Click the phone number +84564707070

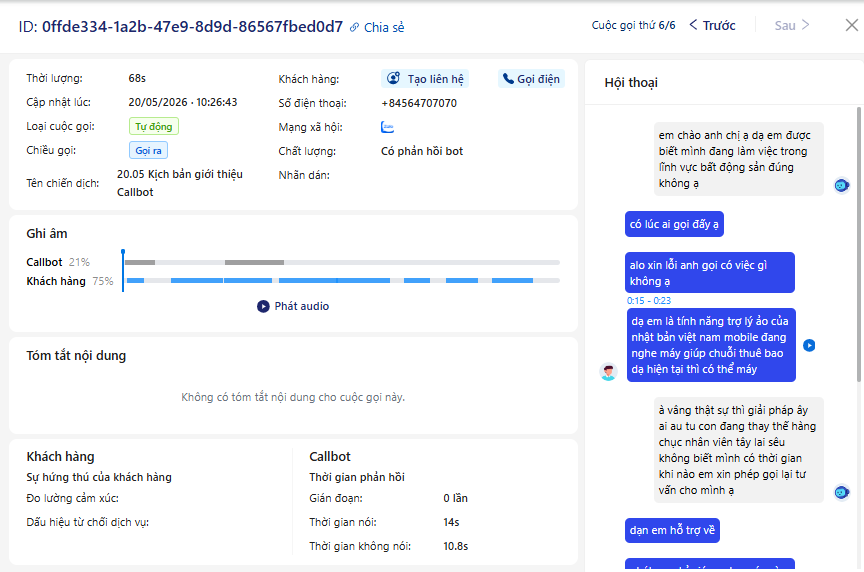tap(419, 103)
